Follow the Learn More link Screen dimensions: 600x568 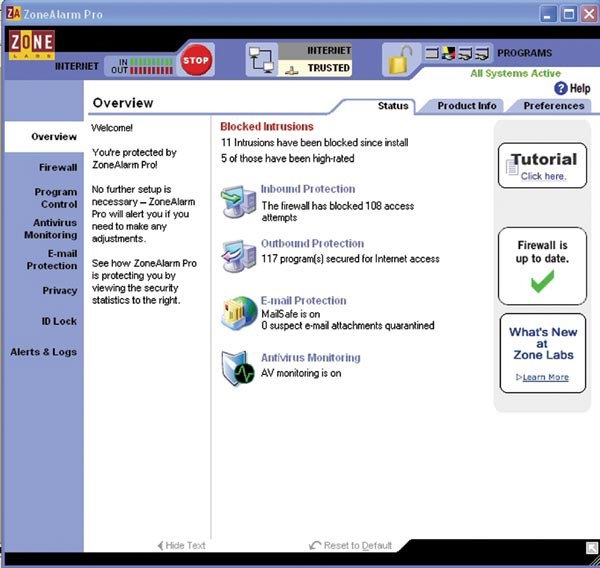coord(545,377)
